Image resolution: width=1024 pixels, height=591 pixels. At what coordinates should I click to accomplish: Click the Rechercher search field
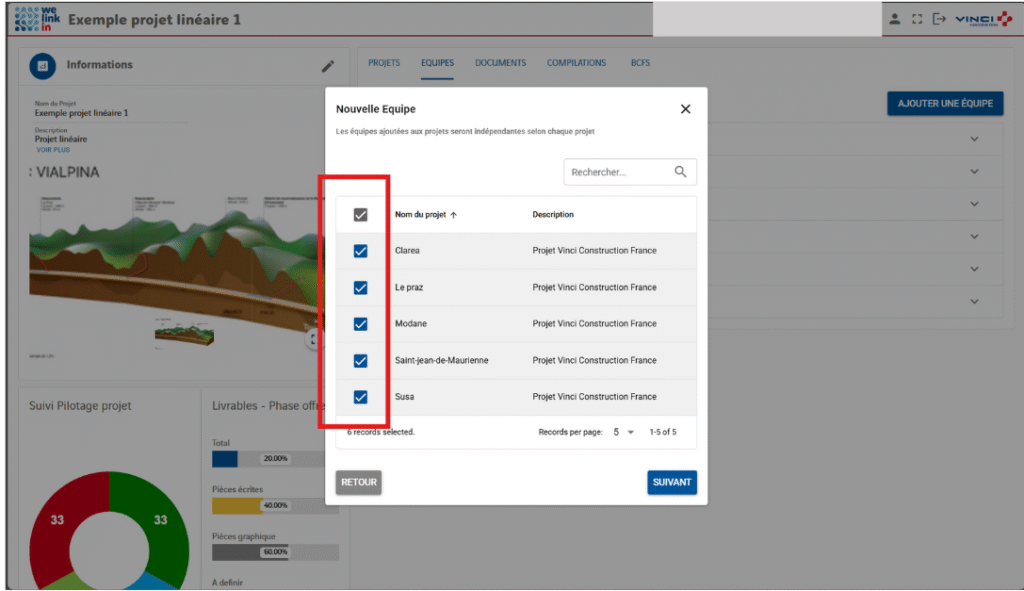(615, 172)
